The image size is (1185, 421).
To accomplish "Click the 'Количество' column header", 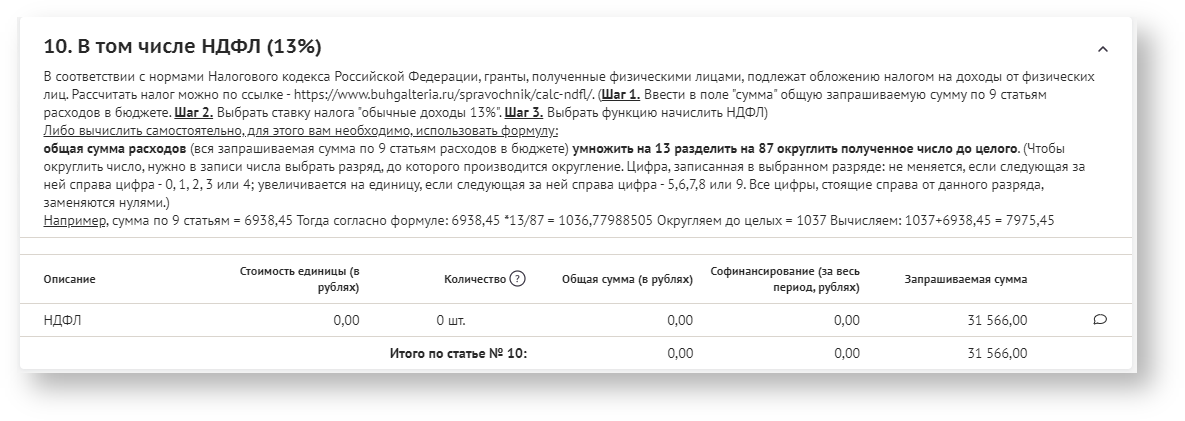I will [475, 279].
